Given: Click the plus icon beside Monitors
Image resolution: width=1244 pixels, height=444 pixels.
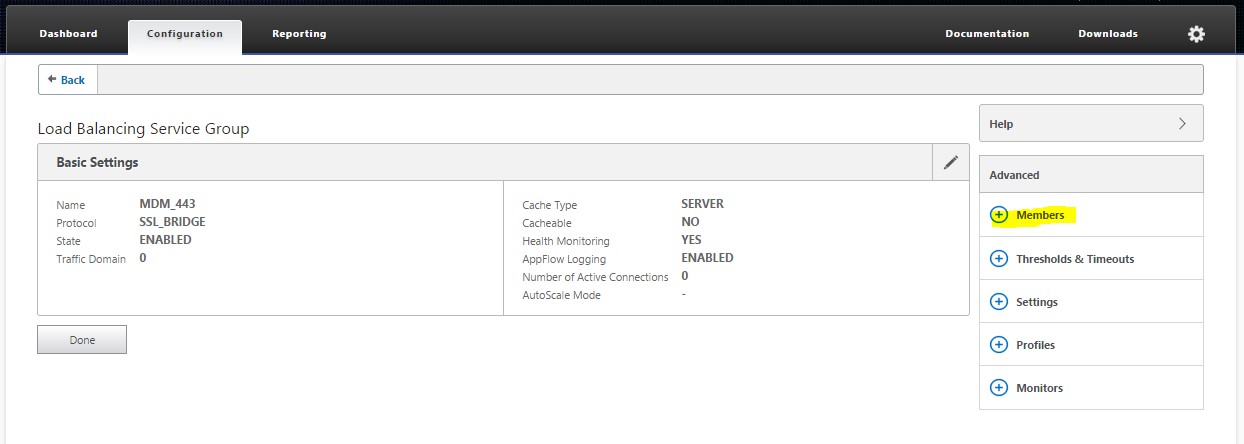Looking at the screenshot, I should click(x=998, y=388).
